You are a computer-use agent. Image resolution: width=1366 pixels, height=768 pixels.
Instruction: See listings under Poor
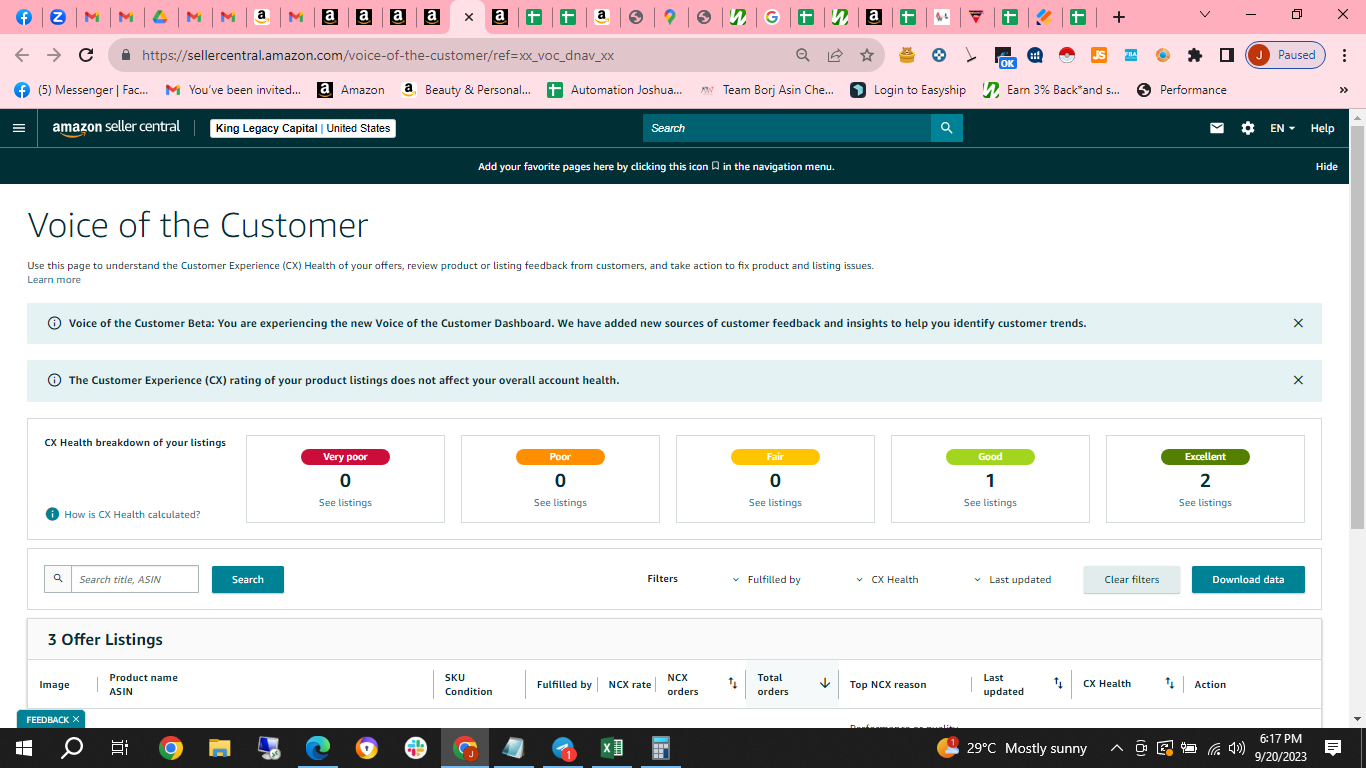click(x=560, y=503)
